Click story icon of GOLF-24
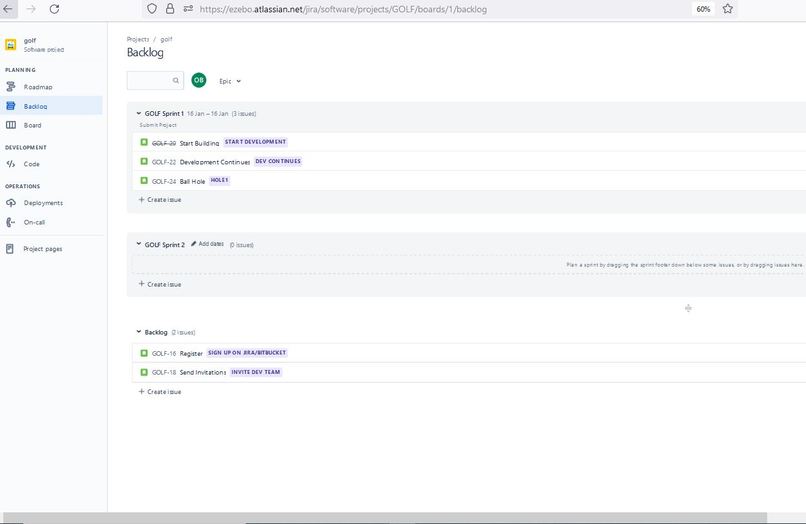 tap(144, 180)
